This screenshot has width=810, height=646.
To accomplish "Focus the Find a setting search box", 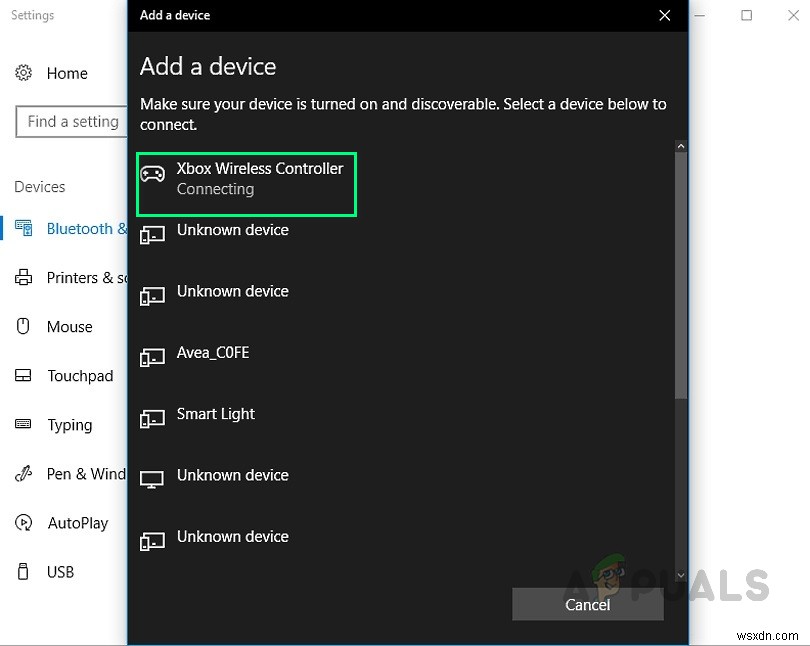I will (x=72, y=122).
